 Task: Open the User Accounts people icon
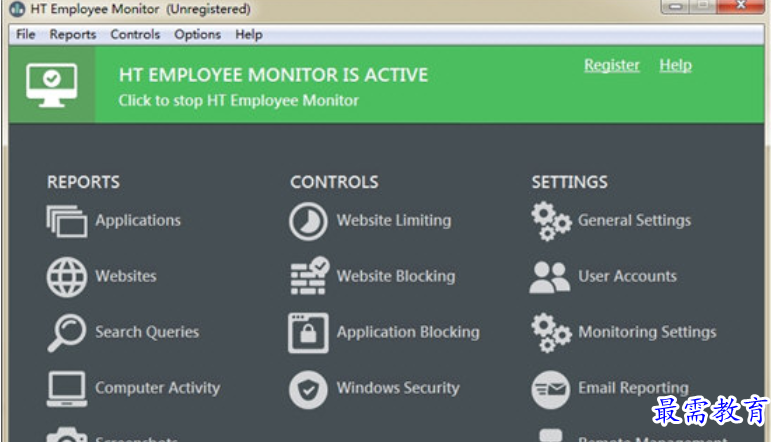(x=550, y=277)
